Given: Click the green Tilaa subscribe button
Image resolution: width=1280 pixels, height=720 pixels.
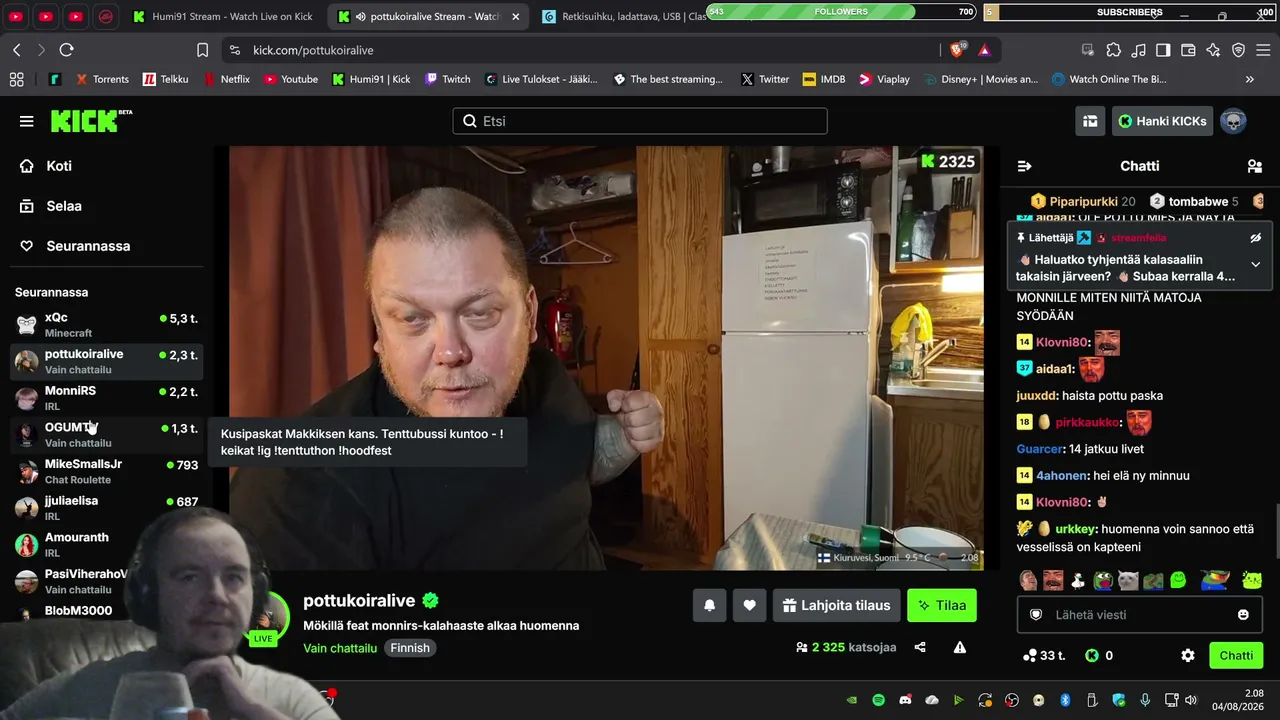Looking at the screenshot, I should click(x=942, y=605).
